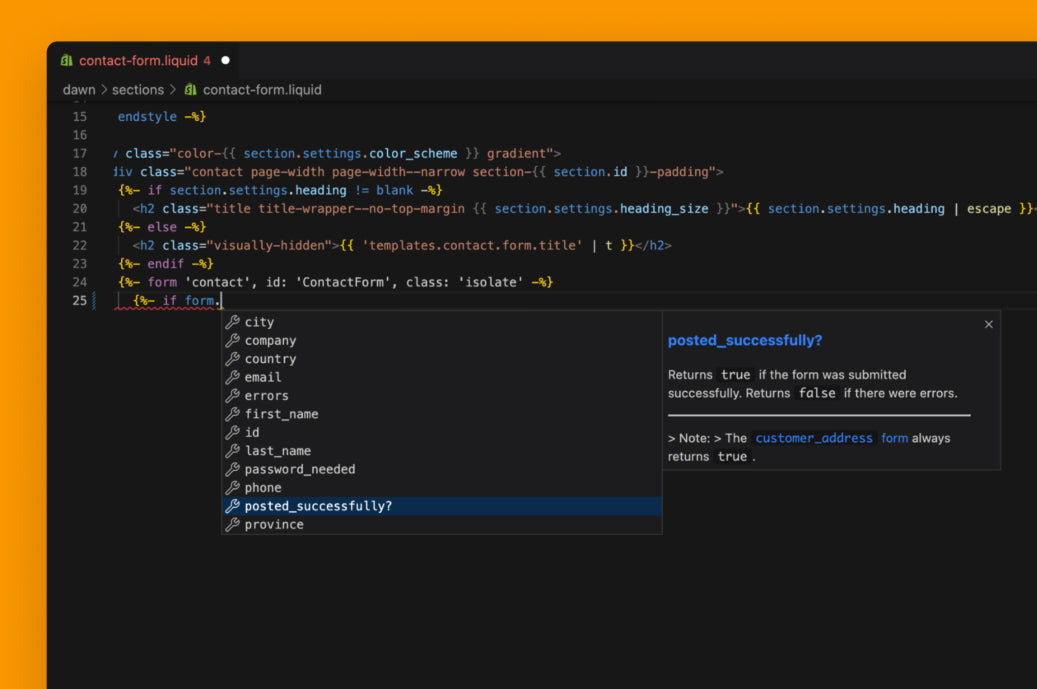Click the Shopify file icon in the breadcrumb
Viewport: 1037px width, 689px height.
[191, 90]
